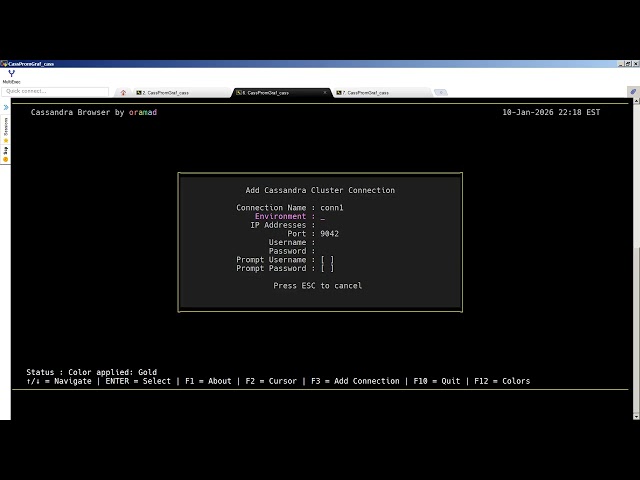
Task: Click the Username label in dialog
Action: coord(287,242)
